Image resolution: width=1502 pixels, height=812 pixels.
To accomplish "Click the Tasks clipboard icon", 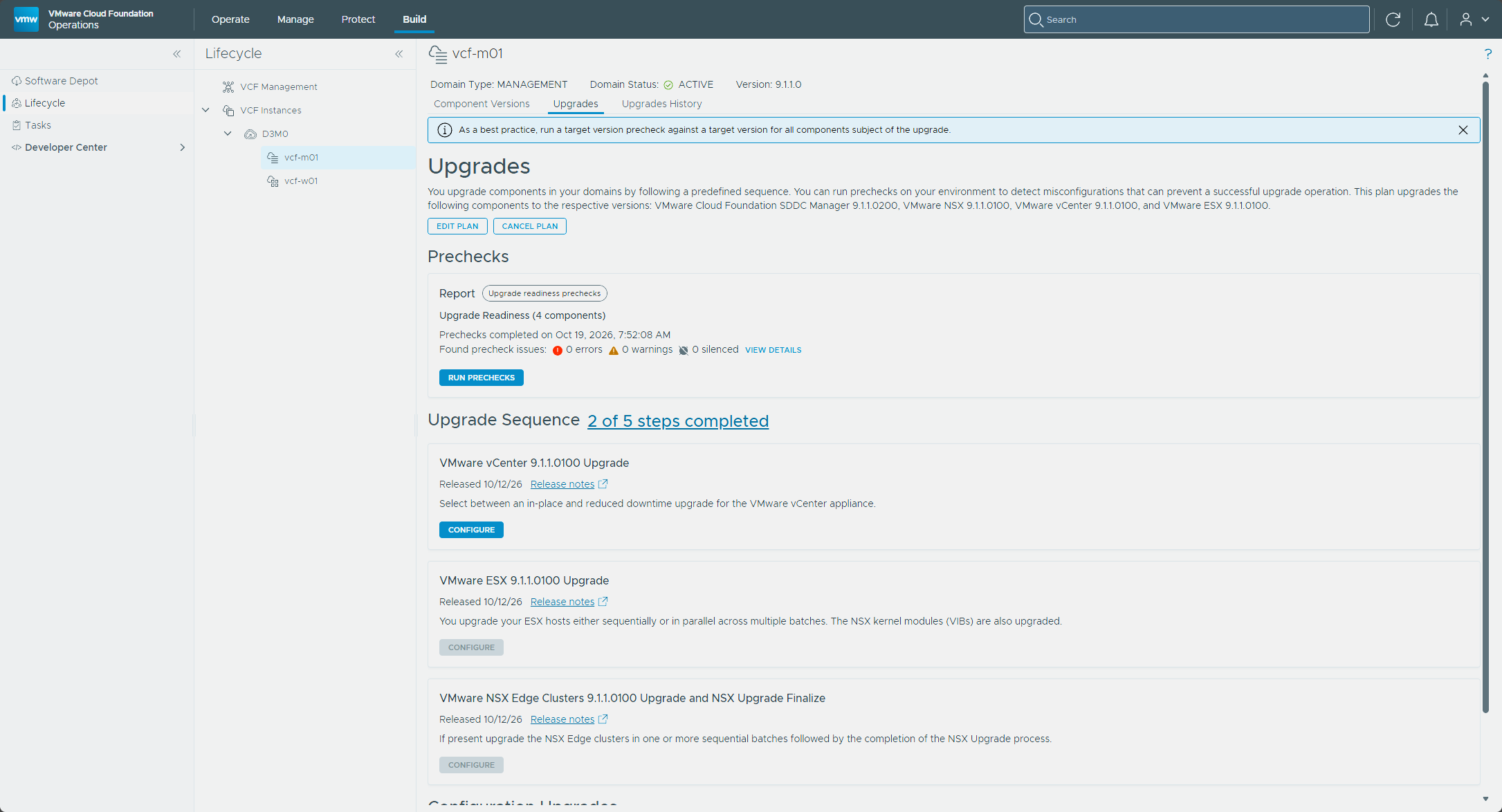I will pos(17,125).
